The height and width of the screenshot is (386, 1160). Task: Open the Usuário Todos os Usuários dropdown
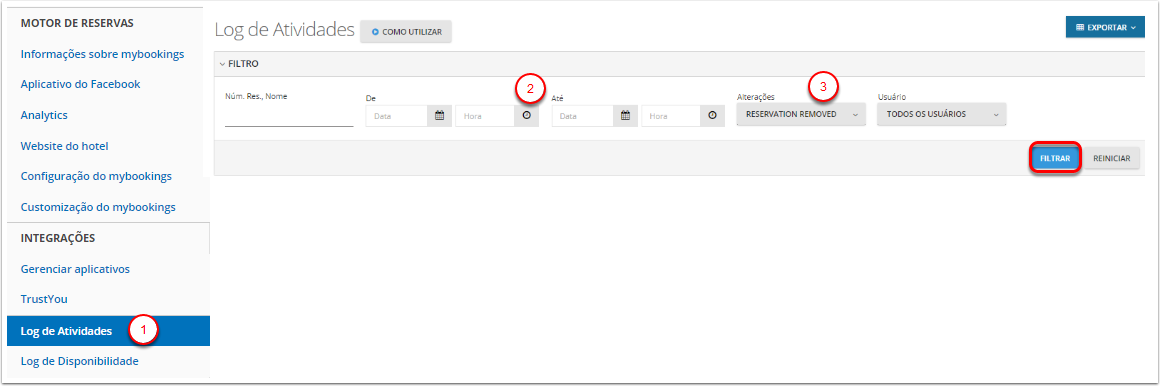point(942,115)
